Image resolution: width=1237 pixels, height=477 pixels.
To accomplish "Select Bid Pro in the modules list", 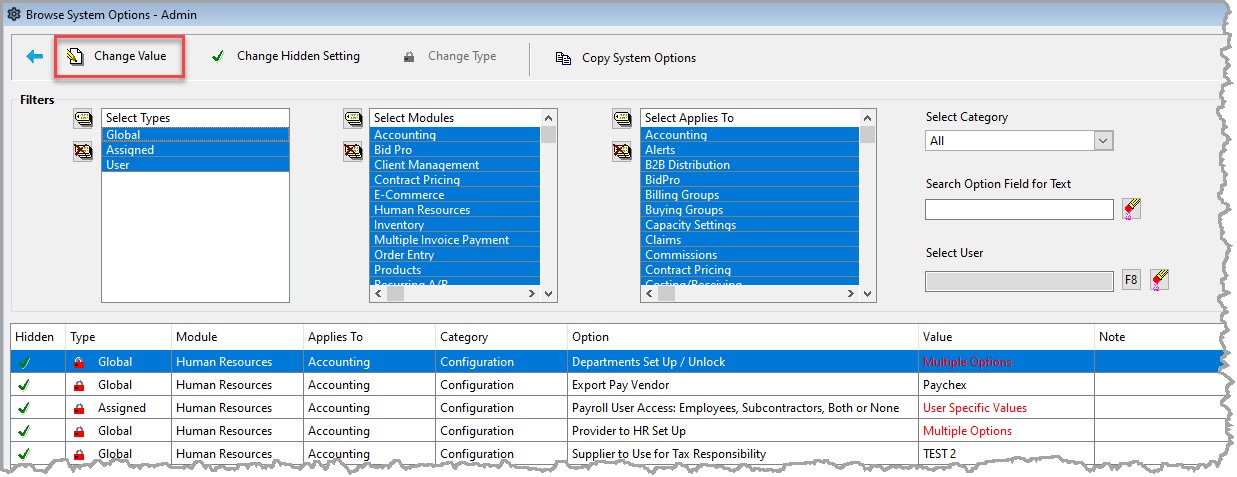I will click(455, 150).
